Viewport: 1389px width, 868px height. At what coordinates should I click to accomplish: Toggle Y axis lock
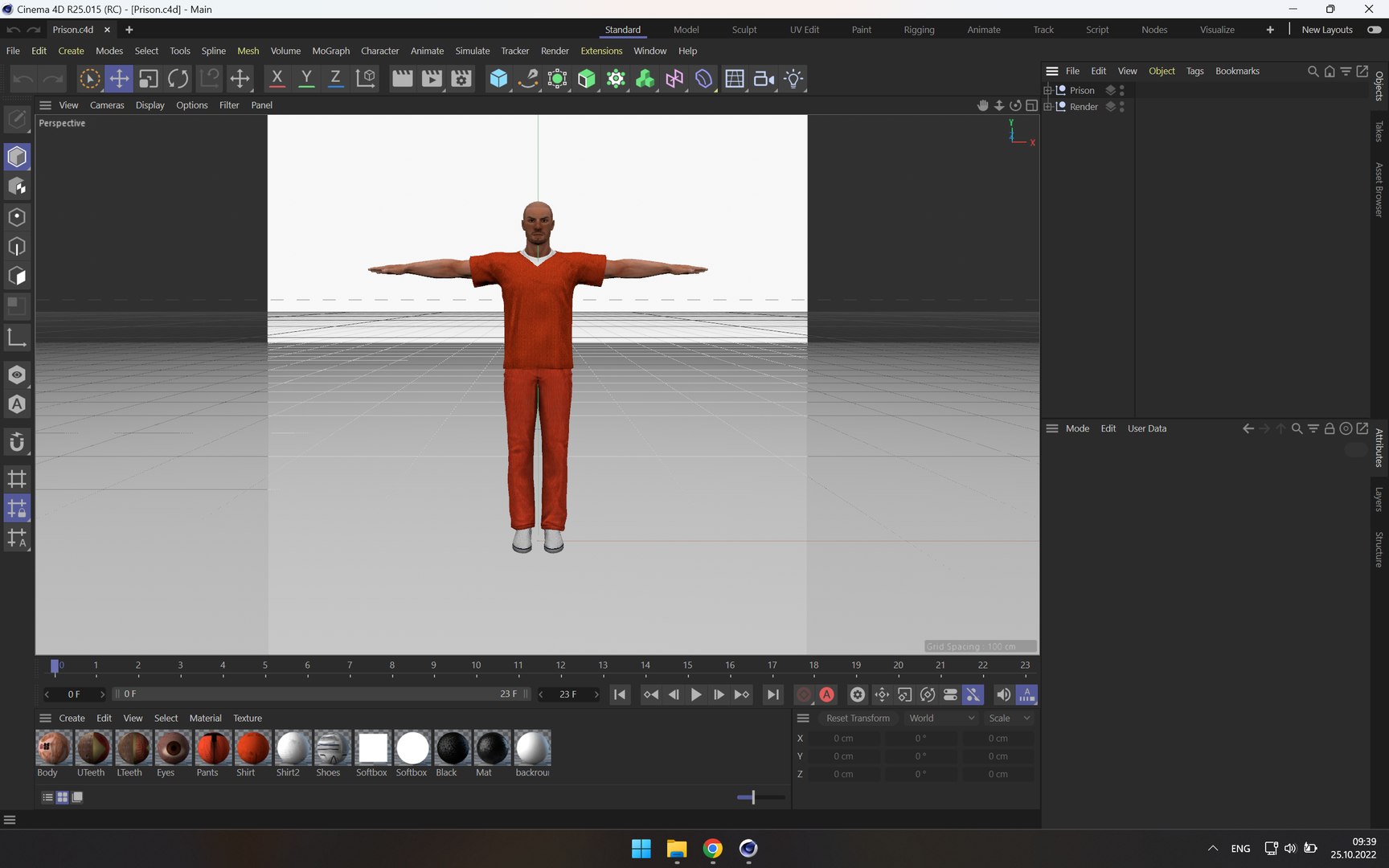306,79
